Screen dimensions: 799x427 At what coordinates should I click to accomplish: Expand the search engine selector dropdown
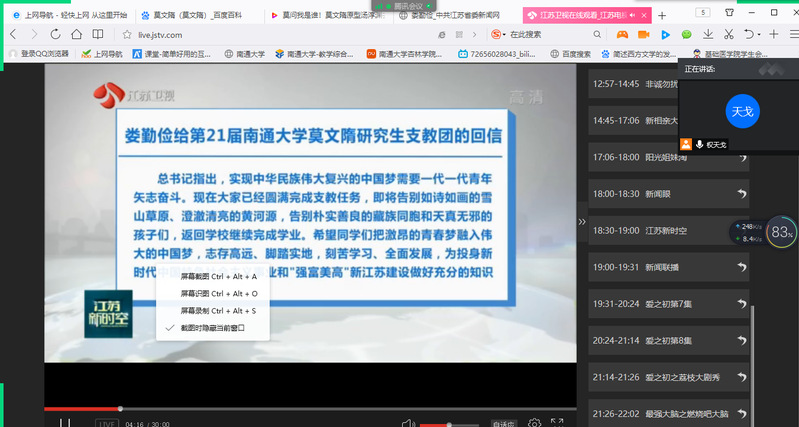tap(506, 34)
